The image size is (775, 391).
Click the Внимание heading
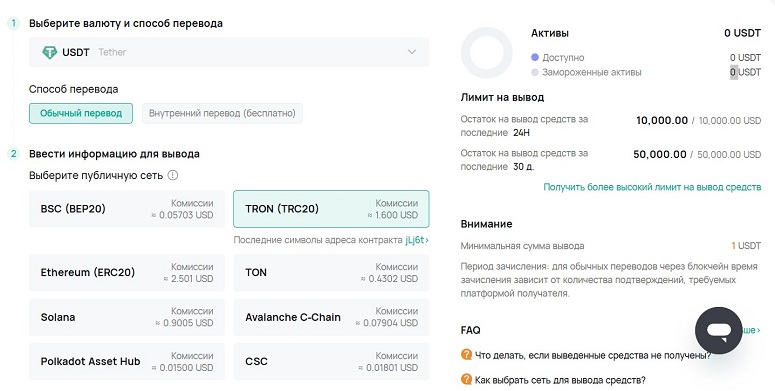pos(486,224)
